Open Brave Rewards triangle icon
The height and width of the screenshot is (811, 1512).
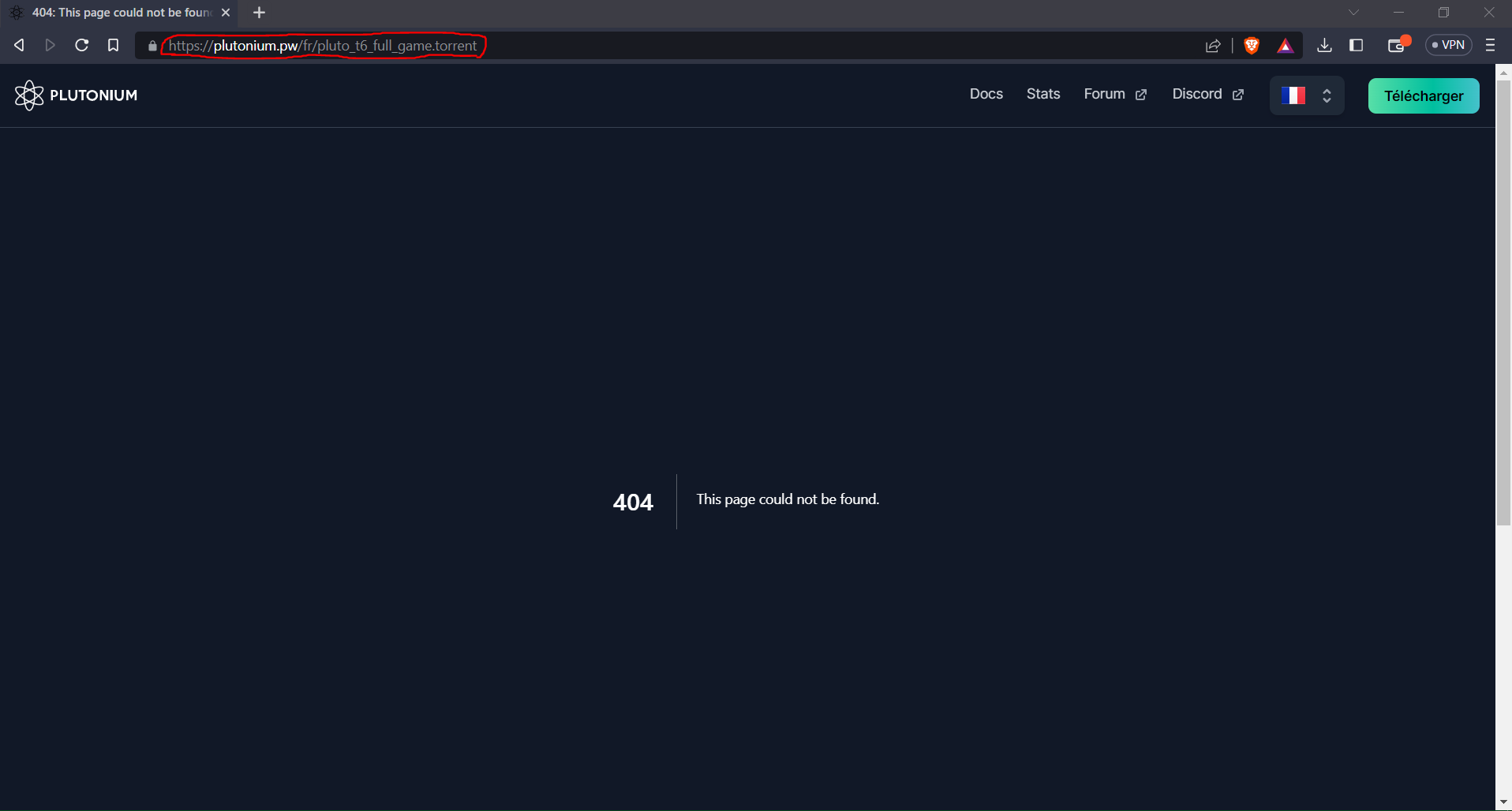click(1286, 46)
